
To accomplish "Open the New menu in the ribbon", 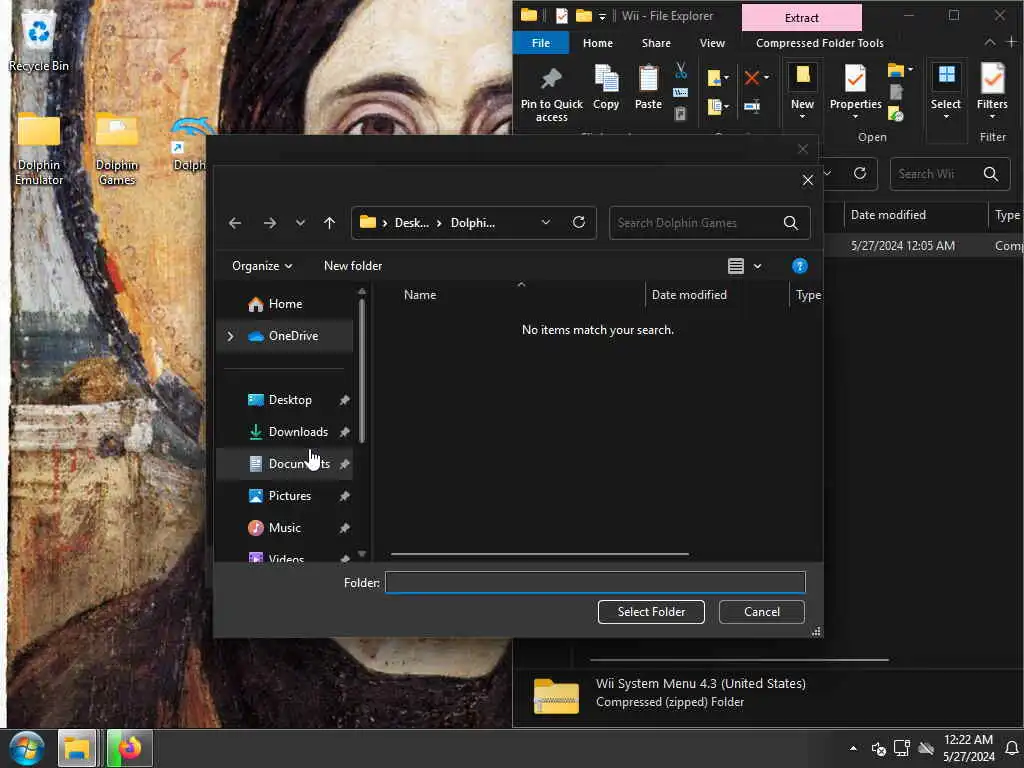I will point(802,91).
